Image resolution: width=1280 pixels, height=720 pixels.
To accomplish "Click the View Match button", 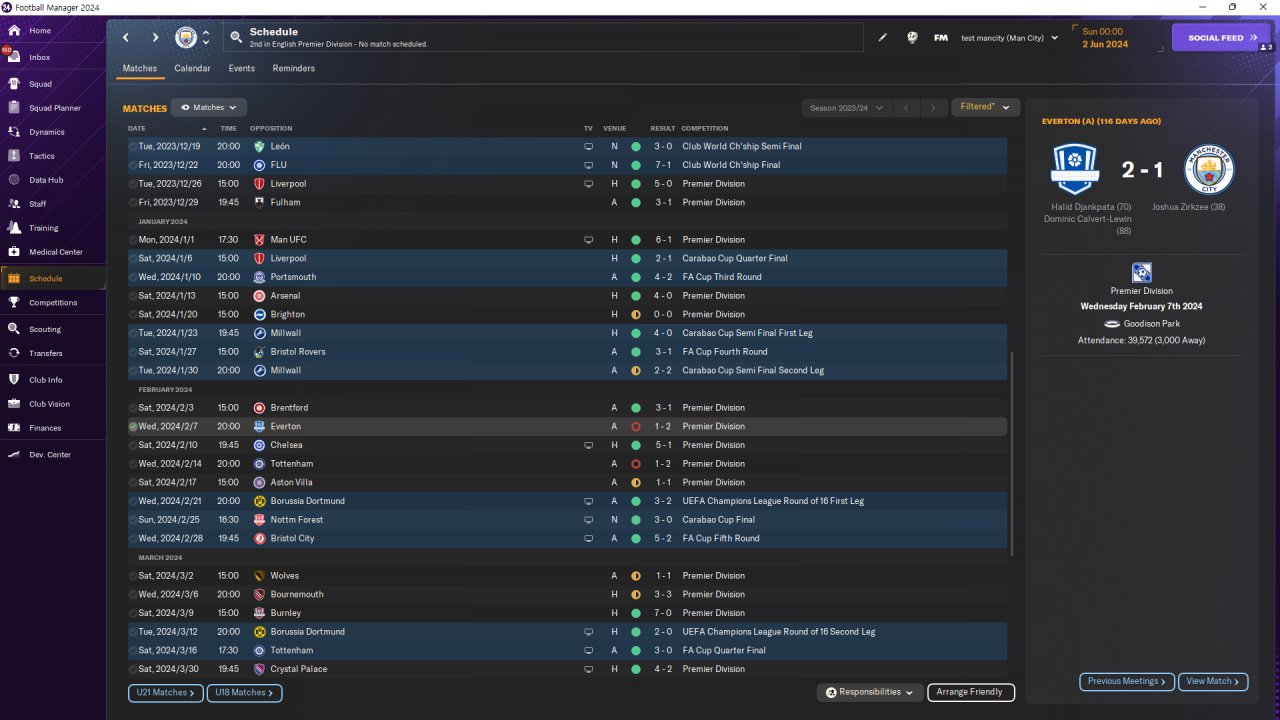I will (1213, 681).
